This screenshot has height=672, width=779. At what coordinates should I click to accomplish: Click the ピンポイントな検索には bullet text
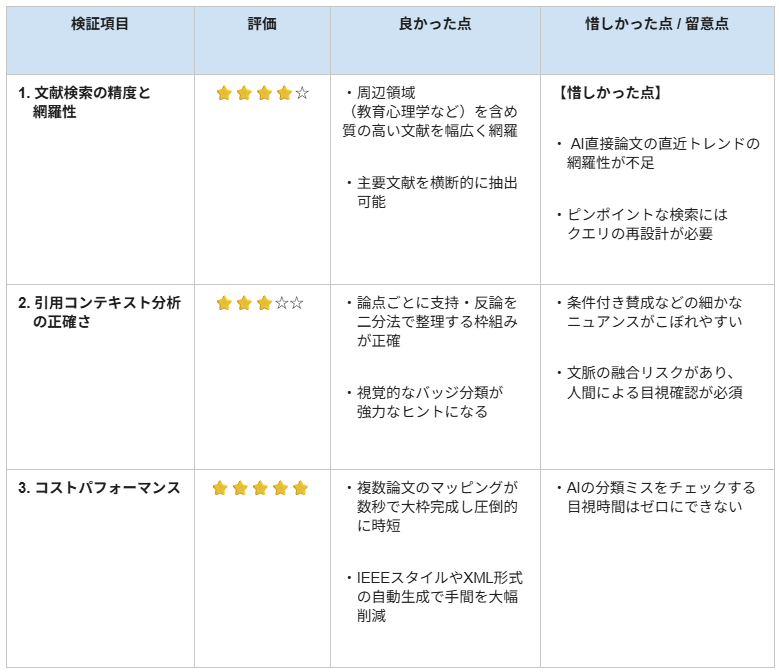(647, 215)
